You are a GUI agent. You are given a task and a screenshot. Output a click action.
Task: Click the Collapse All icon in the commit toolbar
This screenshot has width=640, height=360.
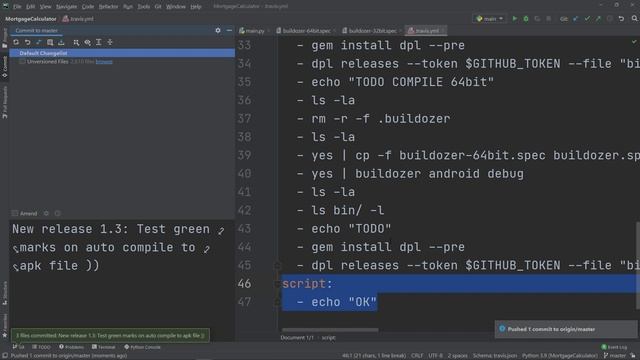[x=110, y=42]
